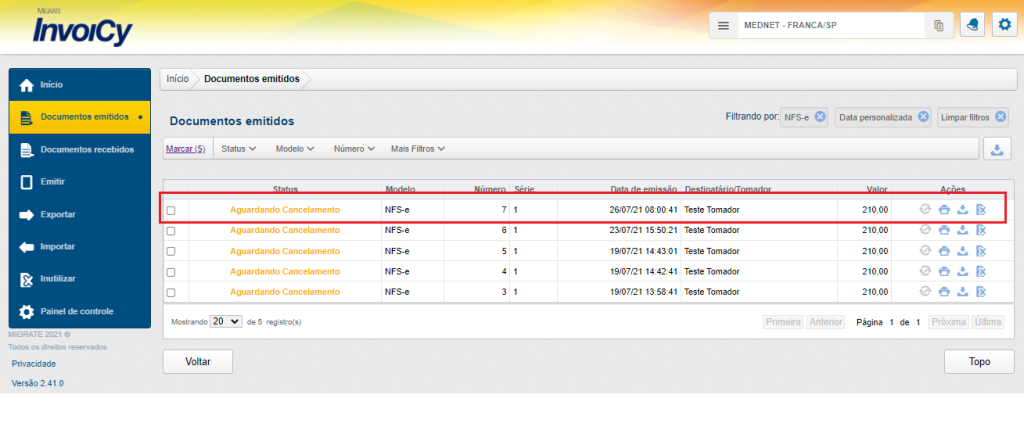Check the row for document number 3

point(171,293)
